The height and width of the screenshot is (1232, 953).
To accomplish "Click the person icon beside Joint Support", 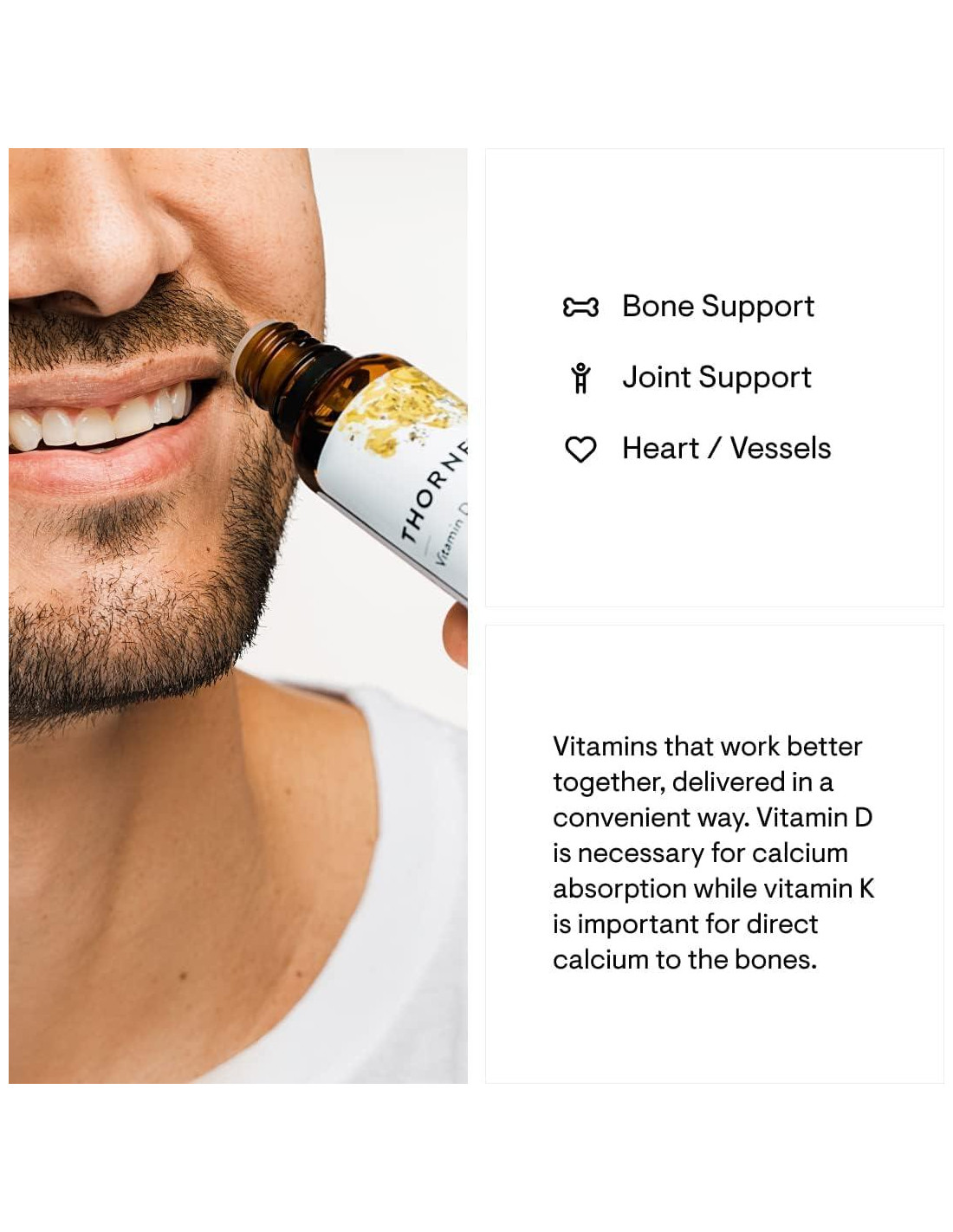I will coord(580,378).
